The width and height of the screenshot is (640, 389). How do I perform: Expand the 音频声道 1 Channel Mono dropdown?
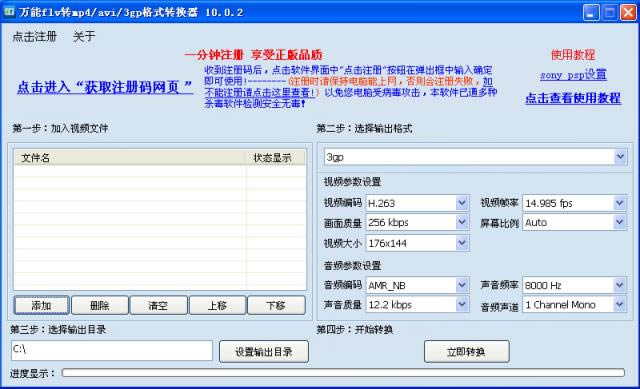619,305
